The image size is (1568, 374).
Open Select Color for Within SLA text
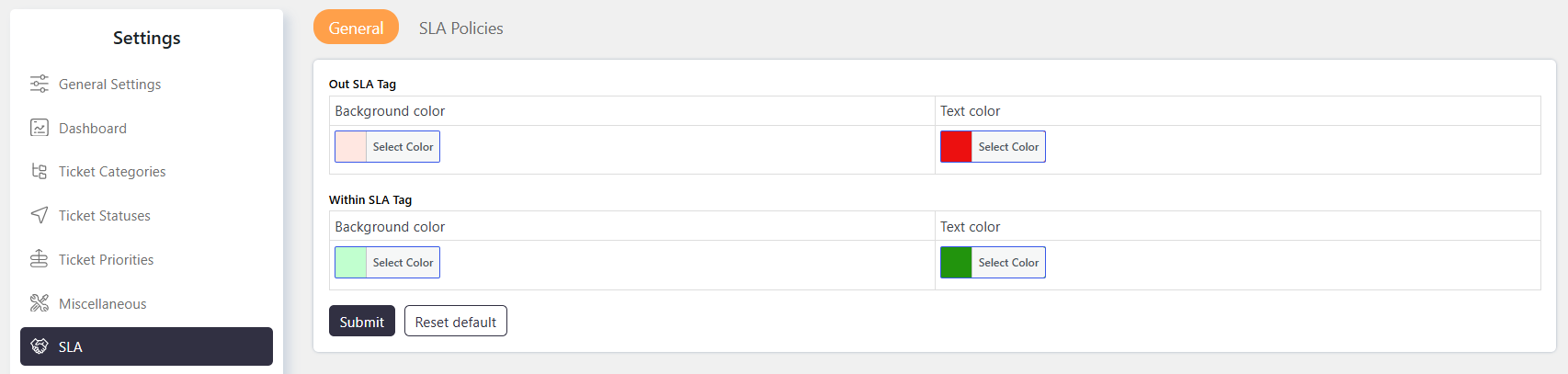point(1008,263)
